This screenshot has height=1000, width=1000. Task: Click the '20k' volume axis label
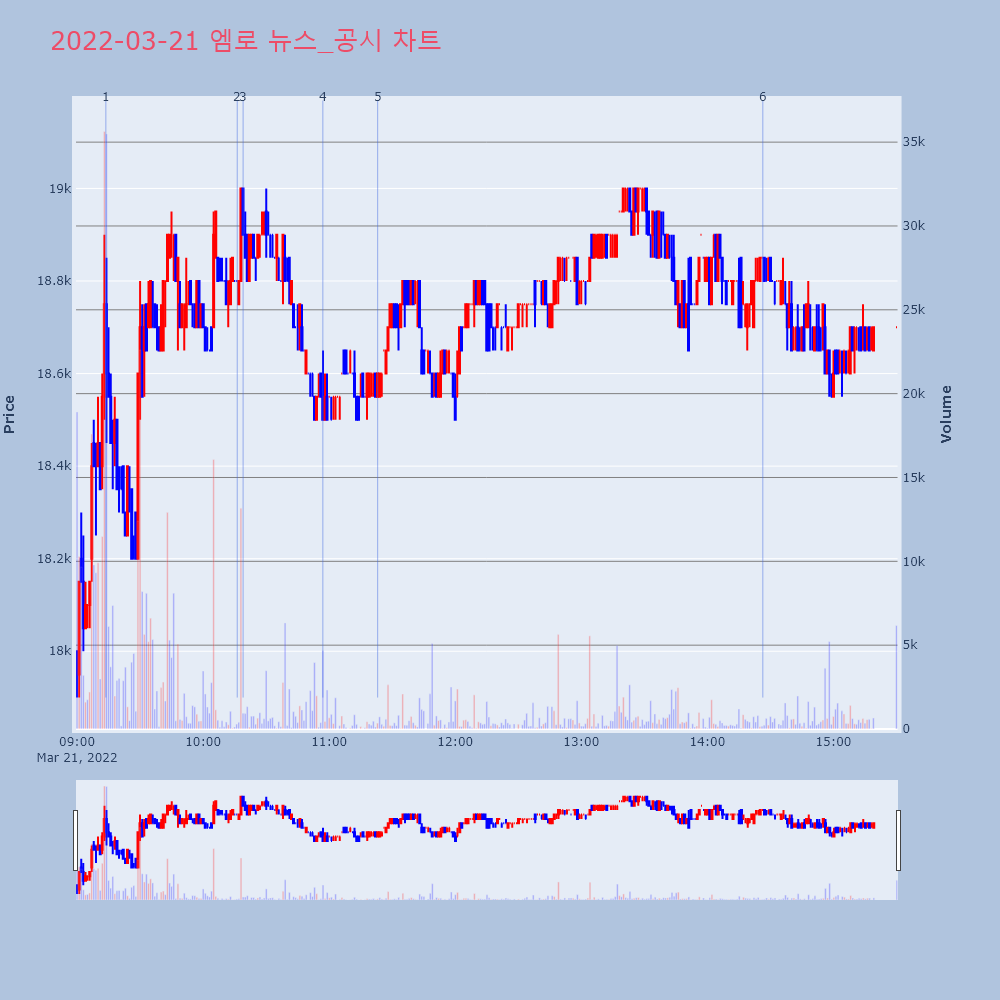click(x=913, y=393)
